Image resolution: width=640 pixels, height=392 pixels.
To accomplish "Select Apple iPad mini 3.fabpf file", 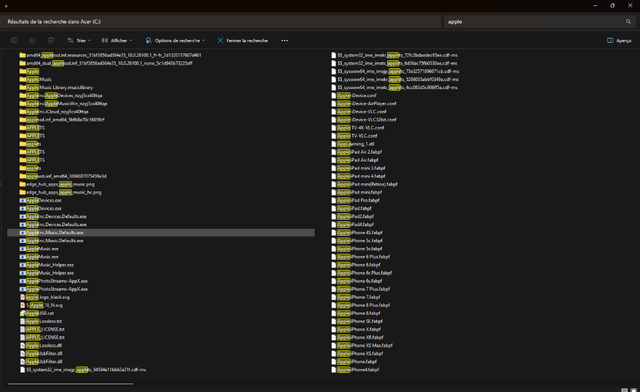I will click(358, 168).
